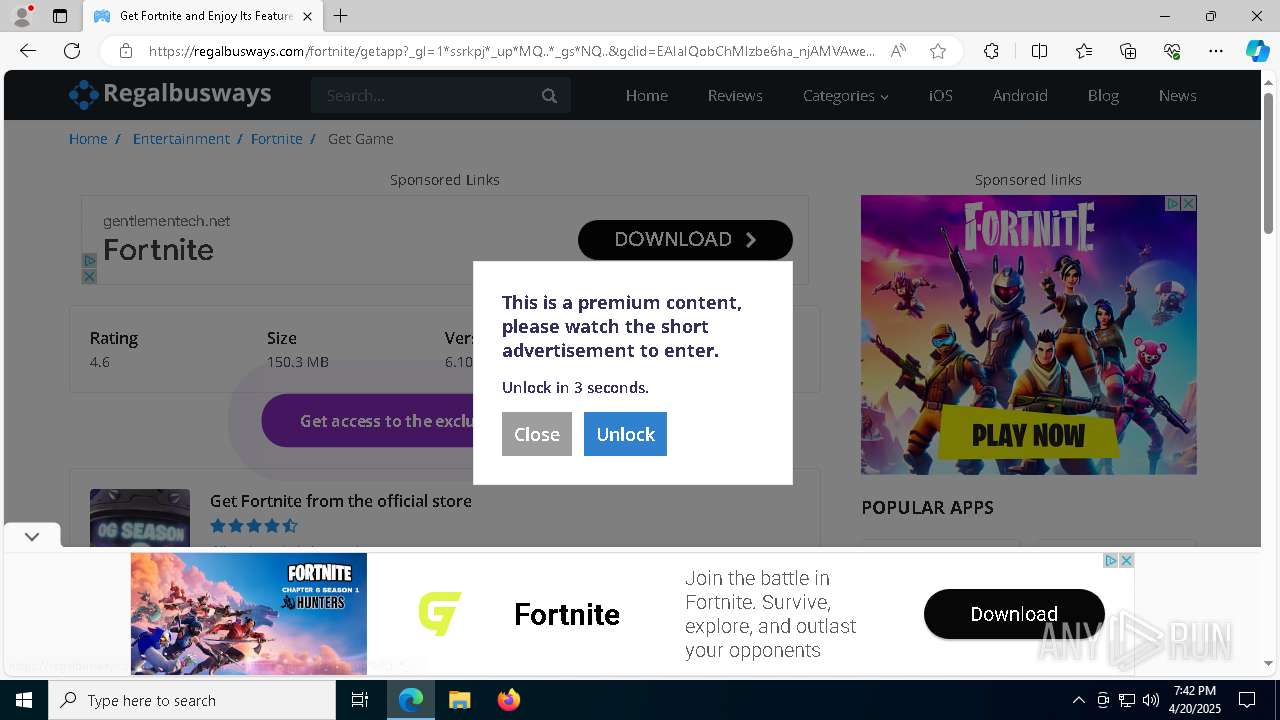Show hidden system tray icons
The width and height of the screenshot is (1280, 720).
1078,700
